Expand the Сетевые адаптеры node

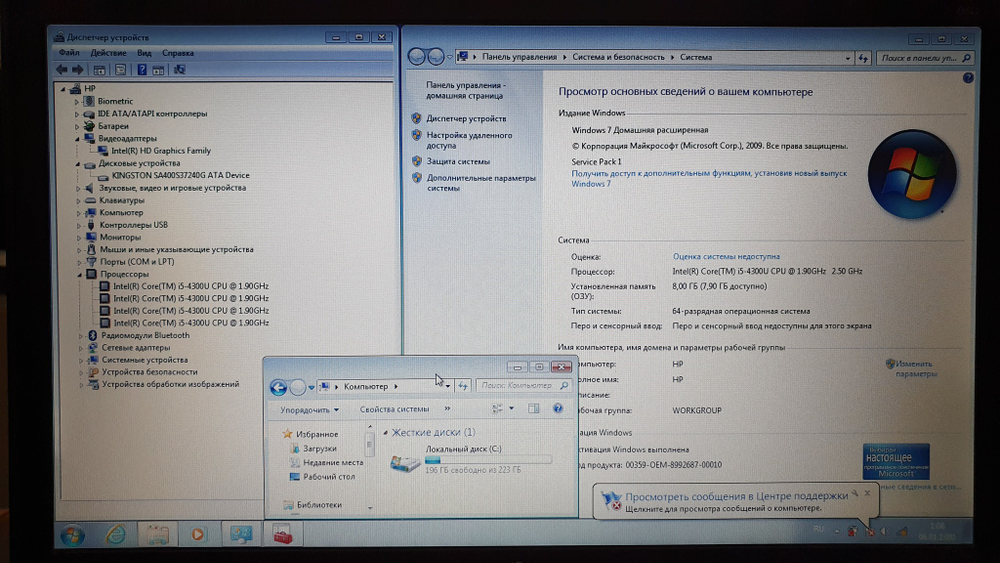(x=81, y=348)
